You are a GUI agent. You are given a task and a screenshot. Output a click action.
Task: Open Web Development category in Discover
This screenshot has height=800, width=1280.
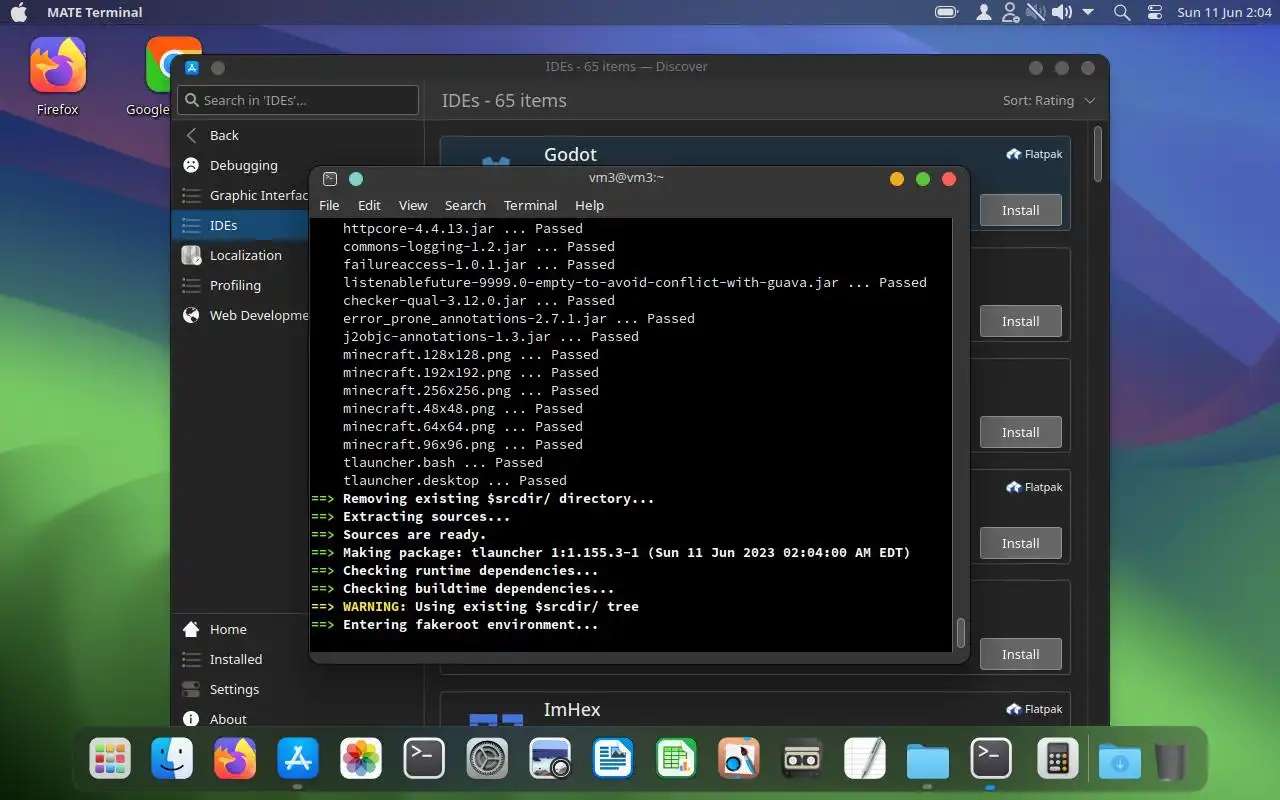pos(240,315)
